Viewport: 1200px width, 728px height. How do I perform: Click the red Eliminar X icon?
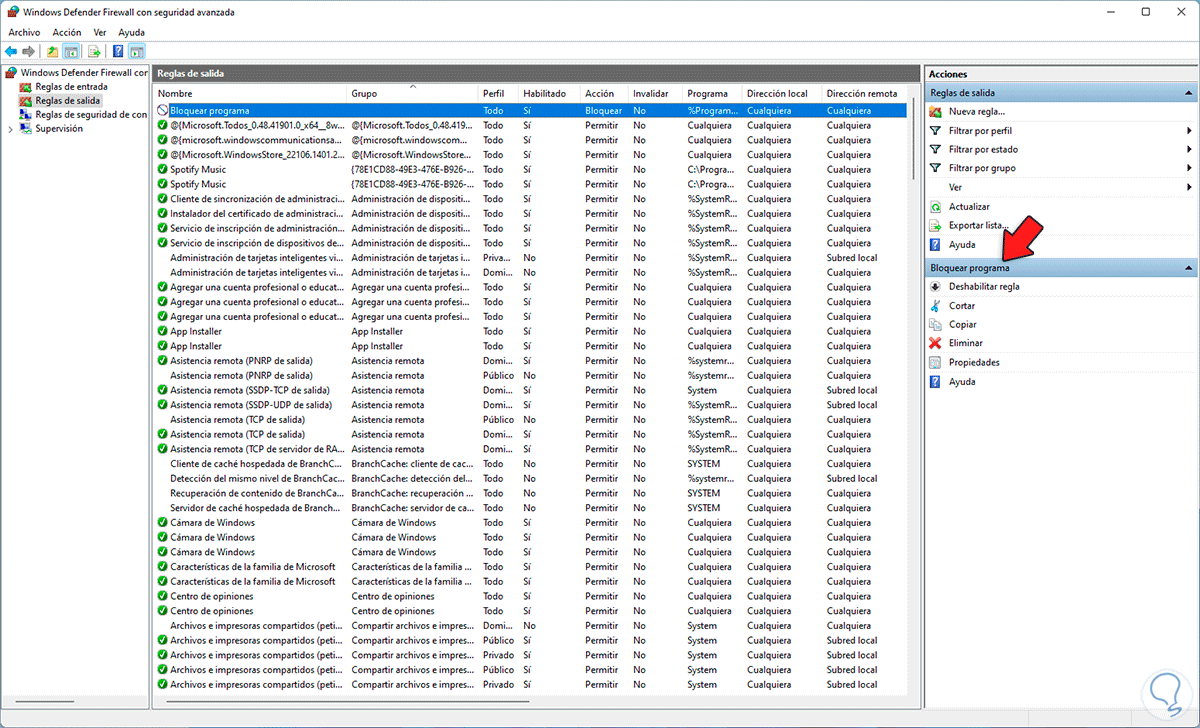coord(936,343)
